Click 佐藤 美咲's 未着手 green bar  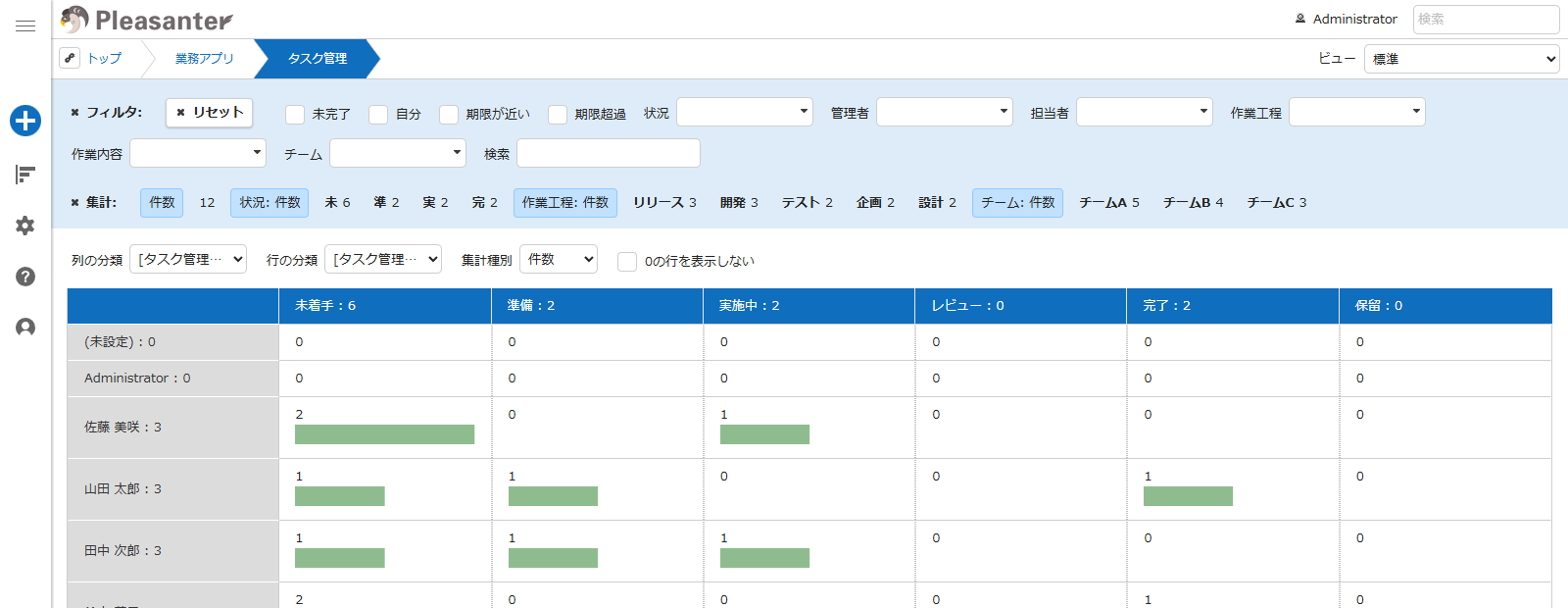[x=384, y=434]
